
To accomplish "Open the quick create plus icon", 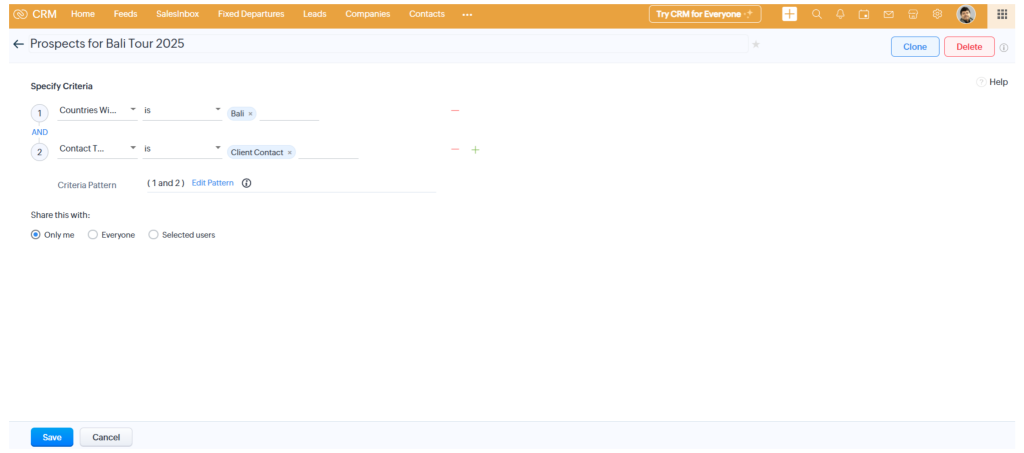I will pos(790,14).
